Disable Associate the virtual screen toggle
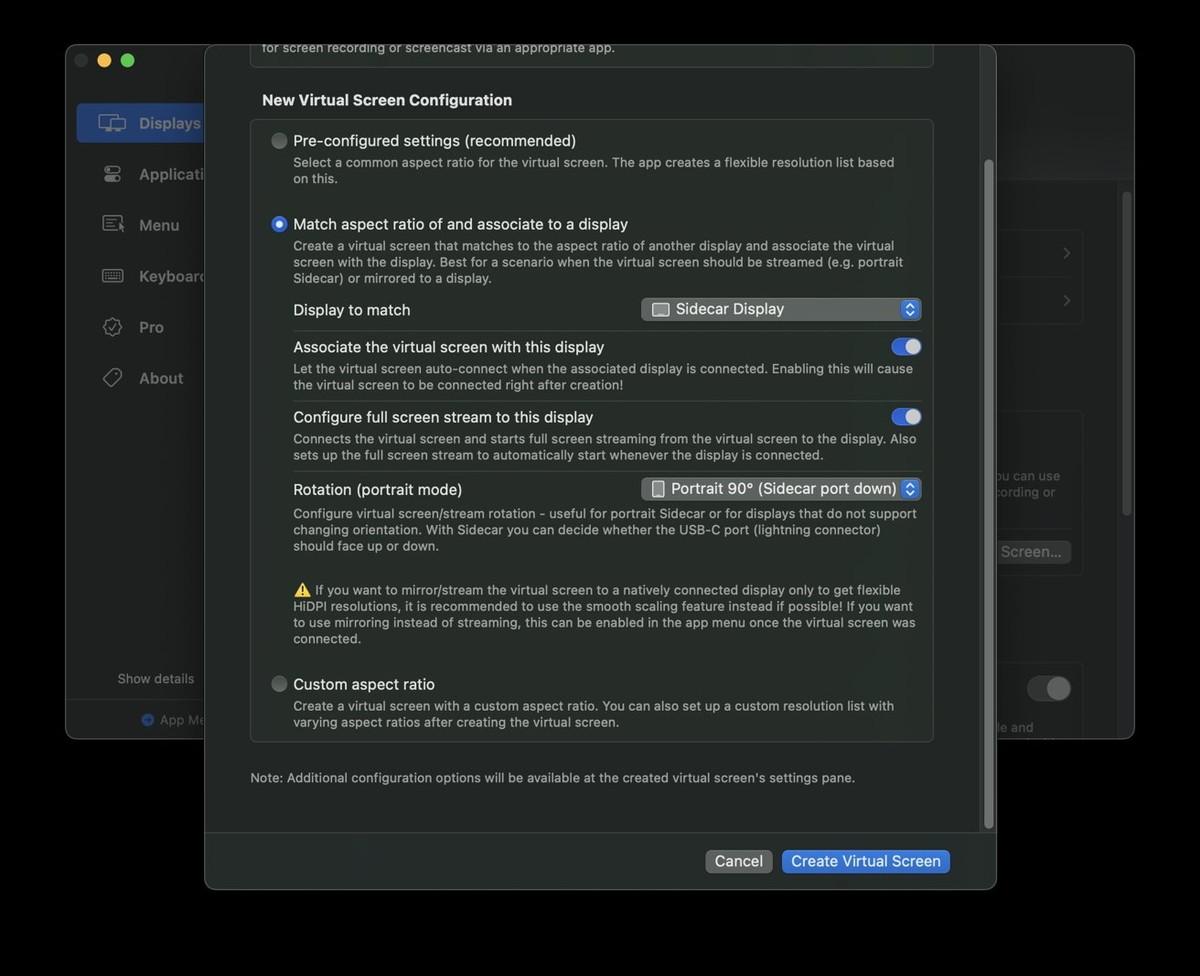Image resolution: width=1200 pixels, height=976 pixels. pos(906,347)
